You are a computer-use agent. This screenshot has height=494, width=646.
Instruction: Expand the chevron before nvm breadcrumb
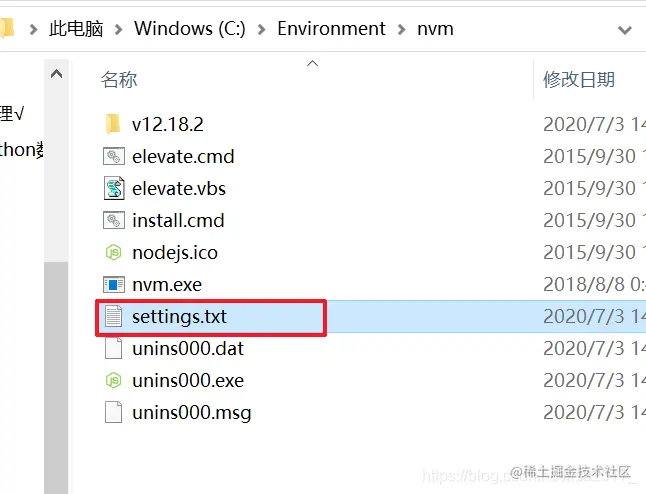[401, 29]
